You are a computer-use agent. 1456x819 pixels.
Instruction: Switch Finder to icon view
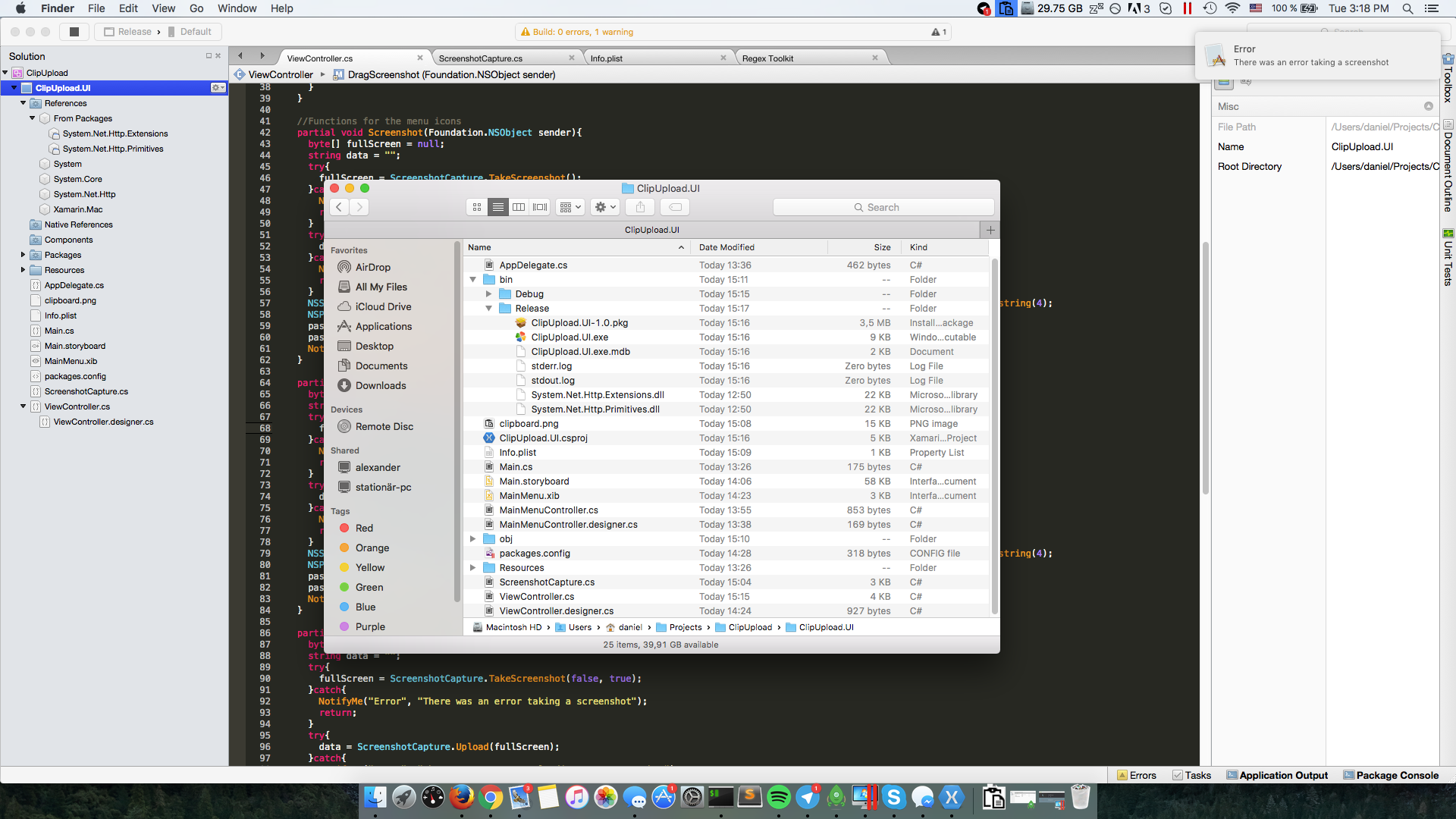(x=477, y=207)
